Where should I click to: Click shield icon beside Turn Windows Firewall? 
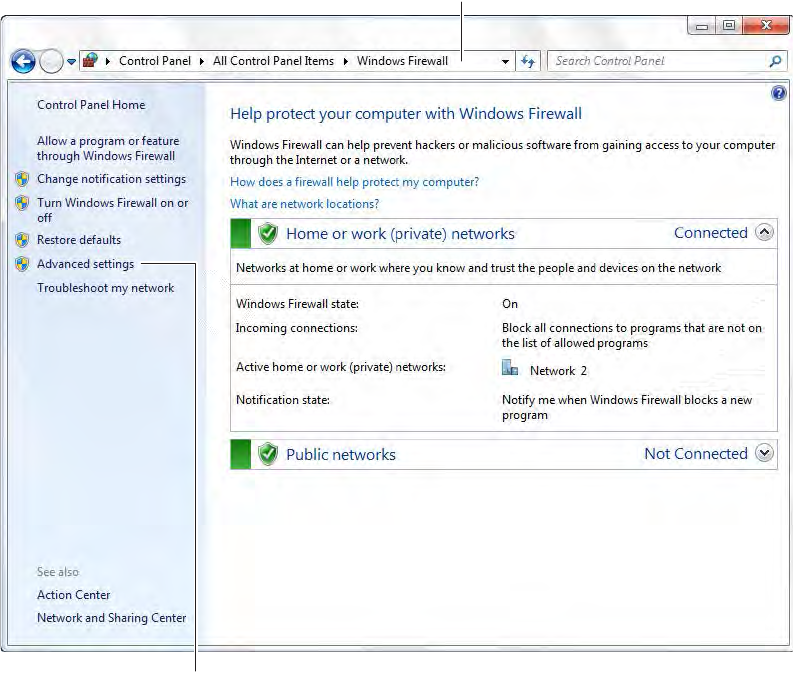pos(22,203)
